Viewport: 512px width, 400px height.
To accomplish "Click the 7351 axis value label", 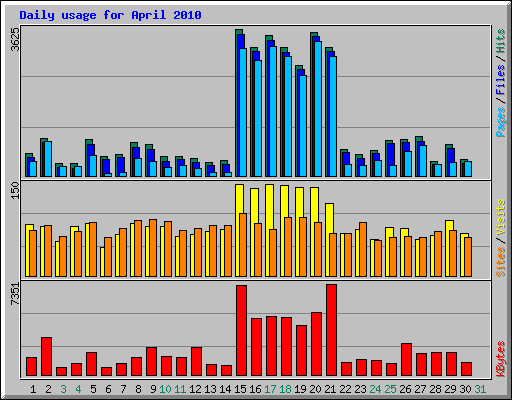I will 15,294.
